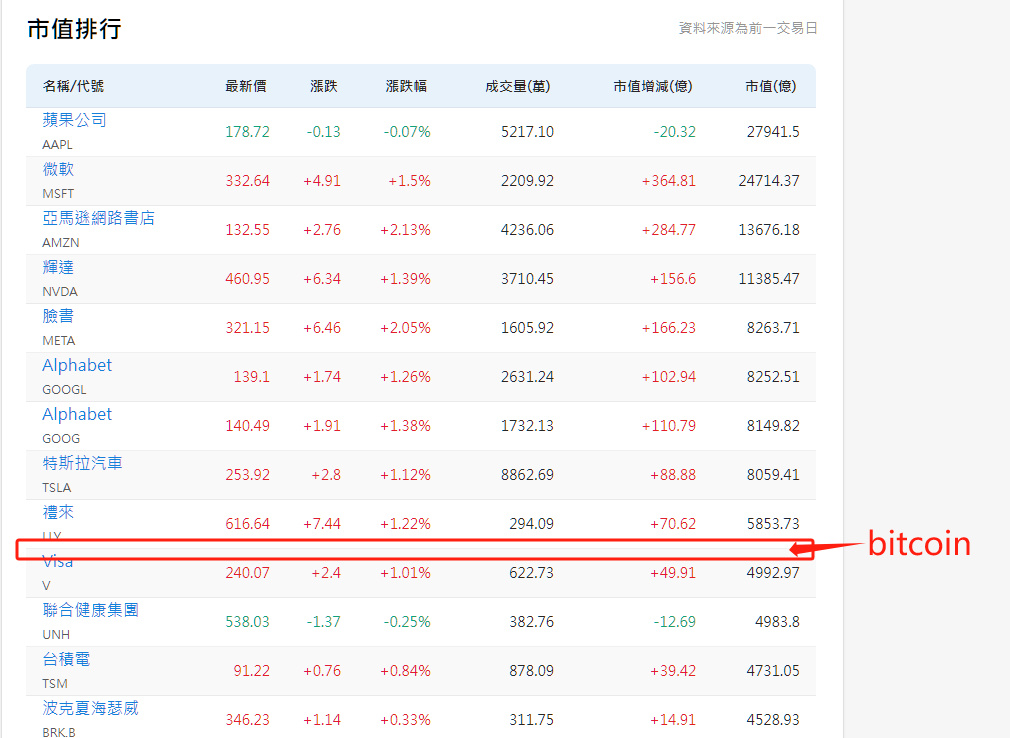Click NVDA's latest price 460.95

pos(247,279)
